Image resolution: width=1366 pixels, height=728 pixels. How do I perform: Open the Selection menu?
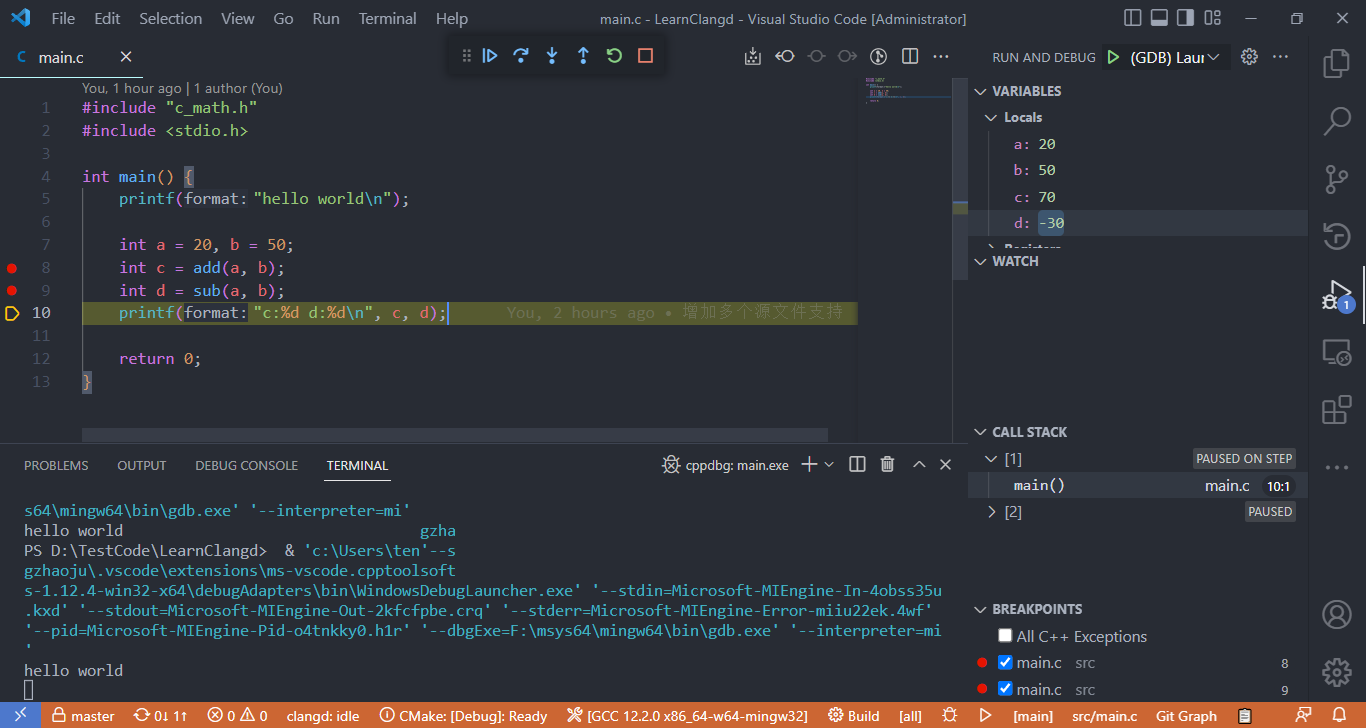(x=170, y=18)
